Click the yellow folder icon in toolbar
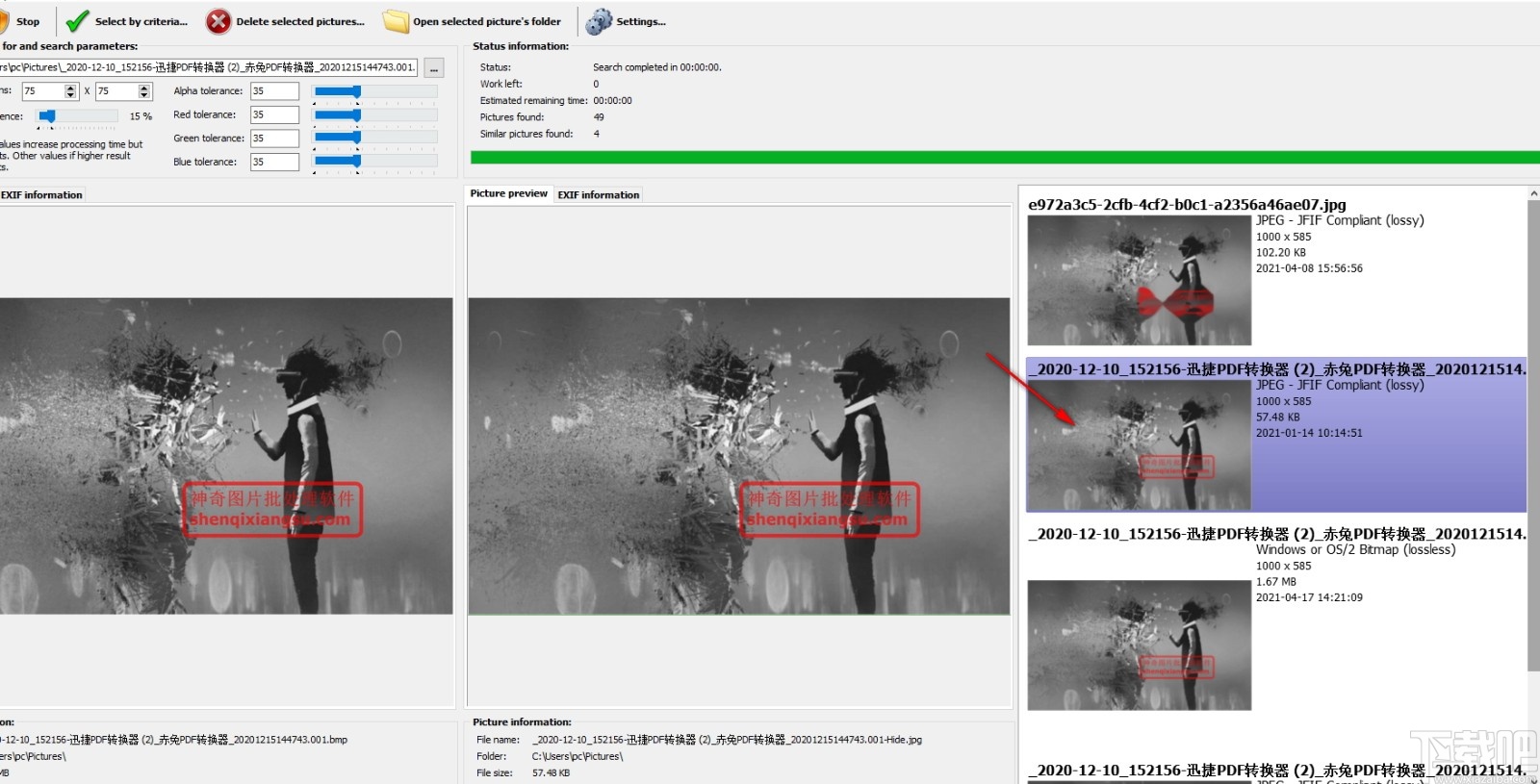The image size is (1540, 784). [396, 21]
